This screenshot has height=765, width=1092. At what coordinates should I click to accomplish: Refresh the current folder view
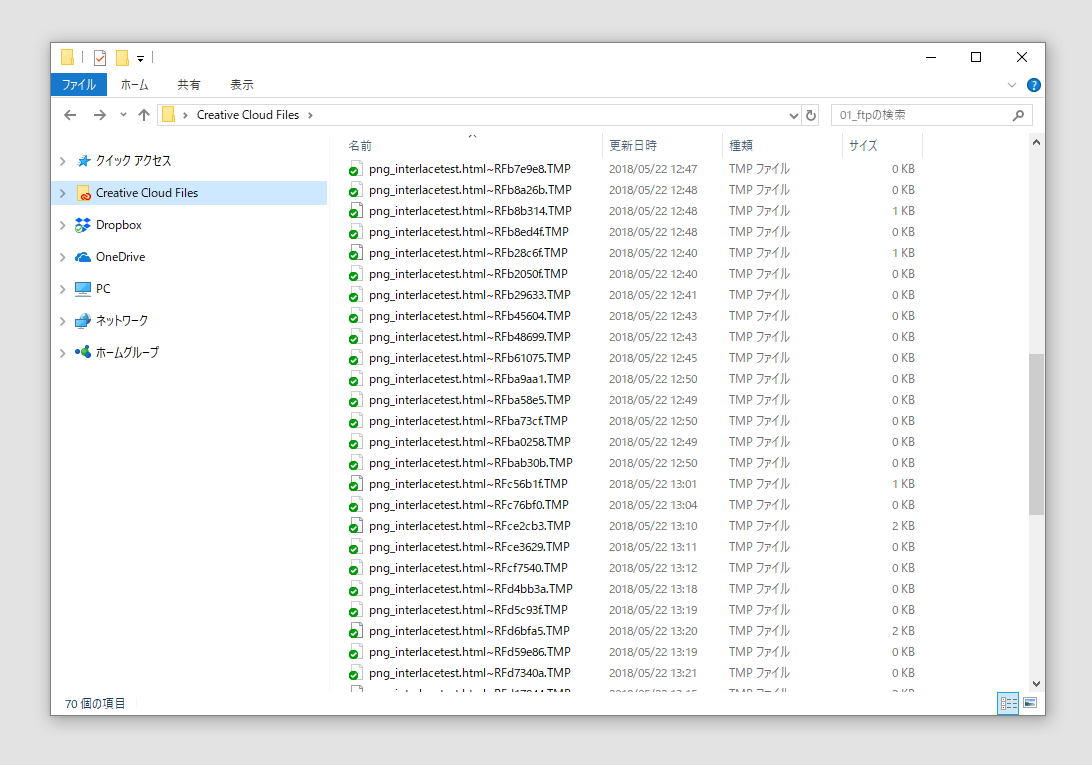click(811, 115)
